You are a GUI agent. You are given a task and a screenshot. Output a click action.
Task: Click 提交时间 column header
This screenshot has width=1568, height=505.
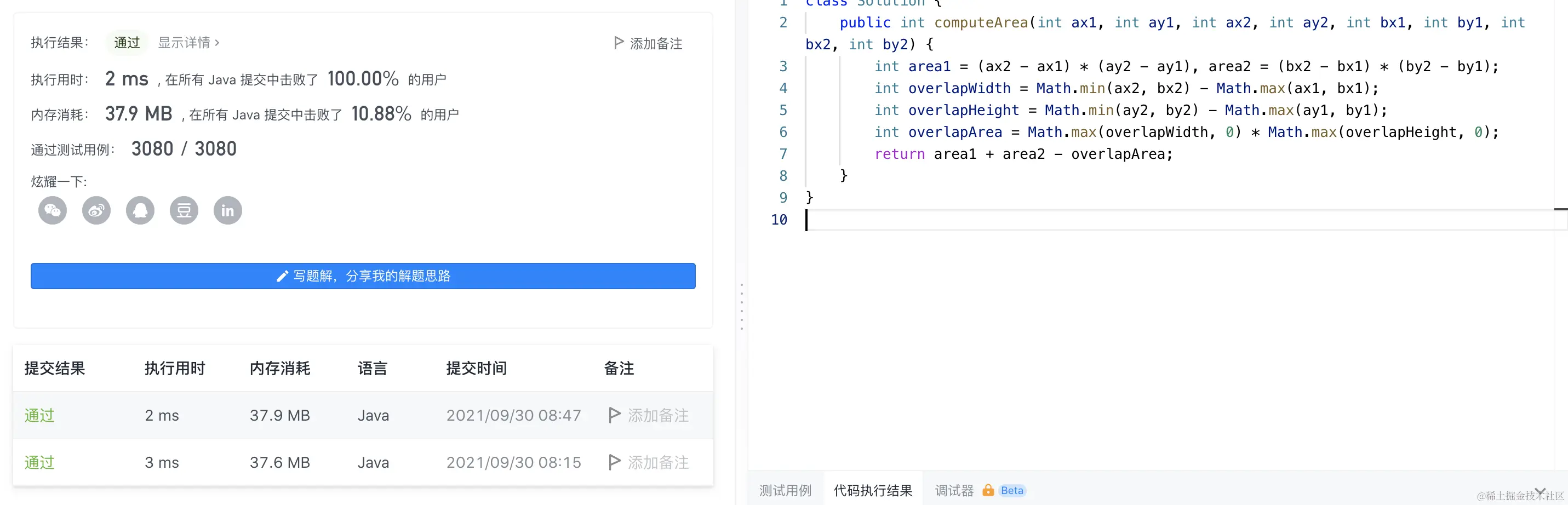click(x=477, y=368)
